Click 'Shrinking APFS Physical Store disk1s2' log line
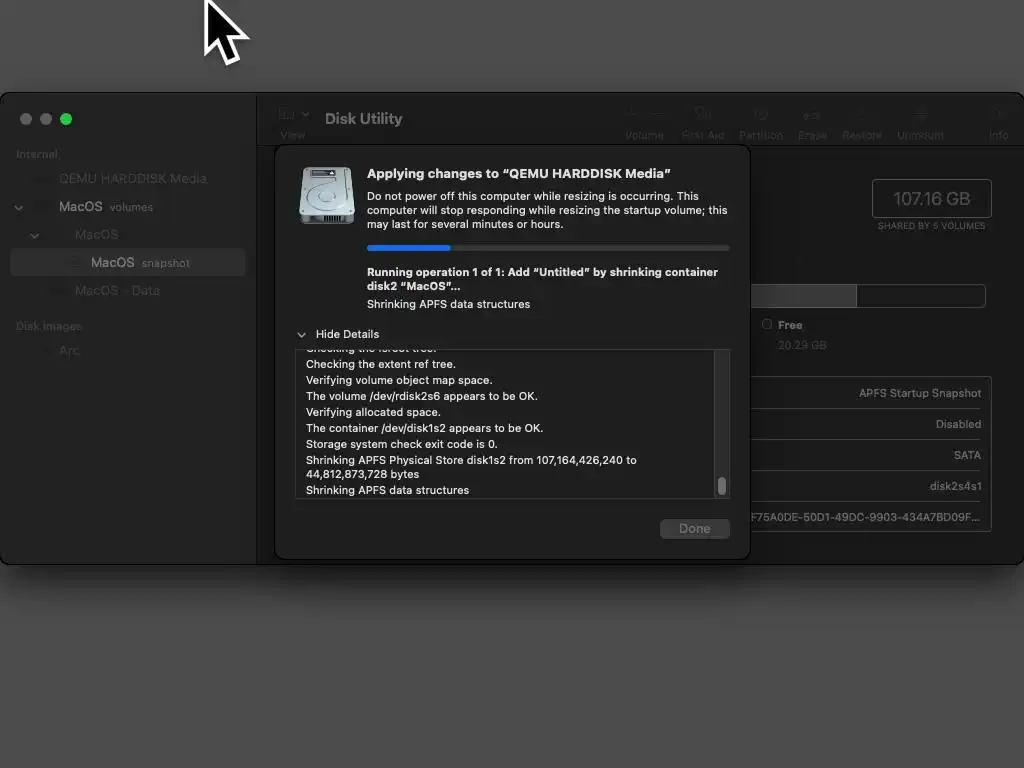 pyautogui.click(x=471, y=467)
